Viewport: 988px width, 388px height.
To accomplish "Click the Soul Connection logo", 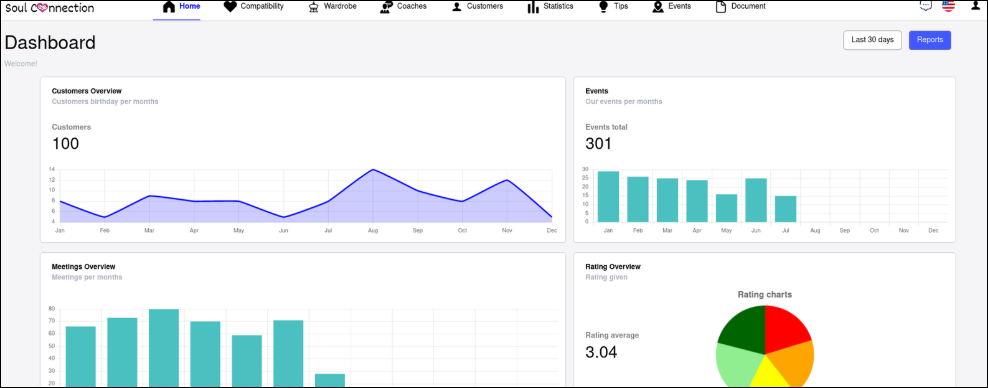I will (x=50, y=8).
